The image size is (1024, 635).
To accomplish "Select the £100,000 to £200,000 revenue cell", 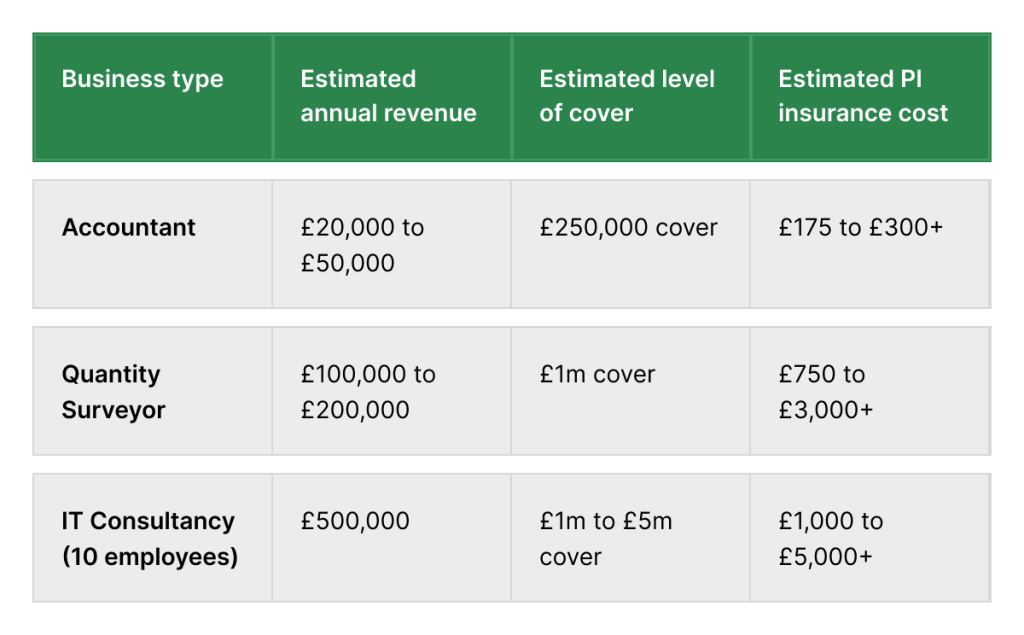I will [x=368, y=392].
